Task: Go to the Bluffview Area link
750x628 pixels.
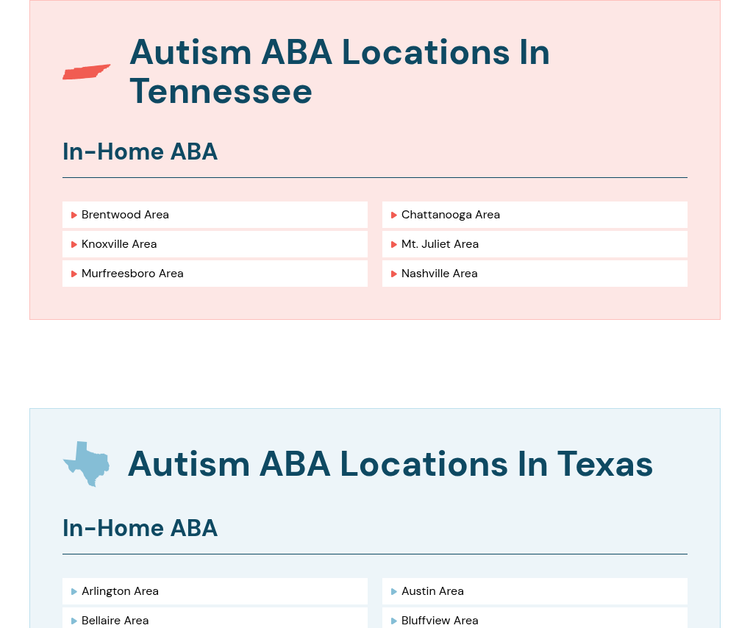Action: [x=440, y=620]
